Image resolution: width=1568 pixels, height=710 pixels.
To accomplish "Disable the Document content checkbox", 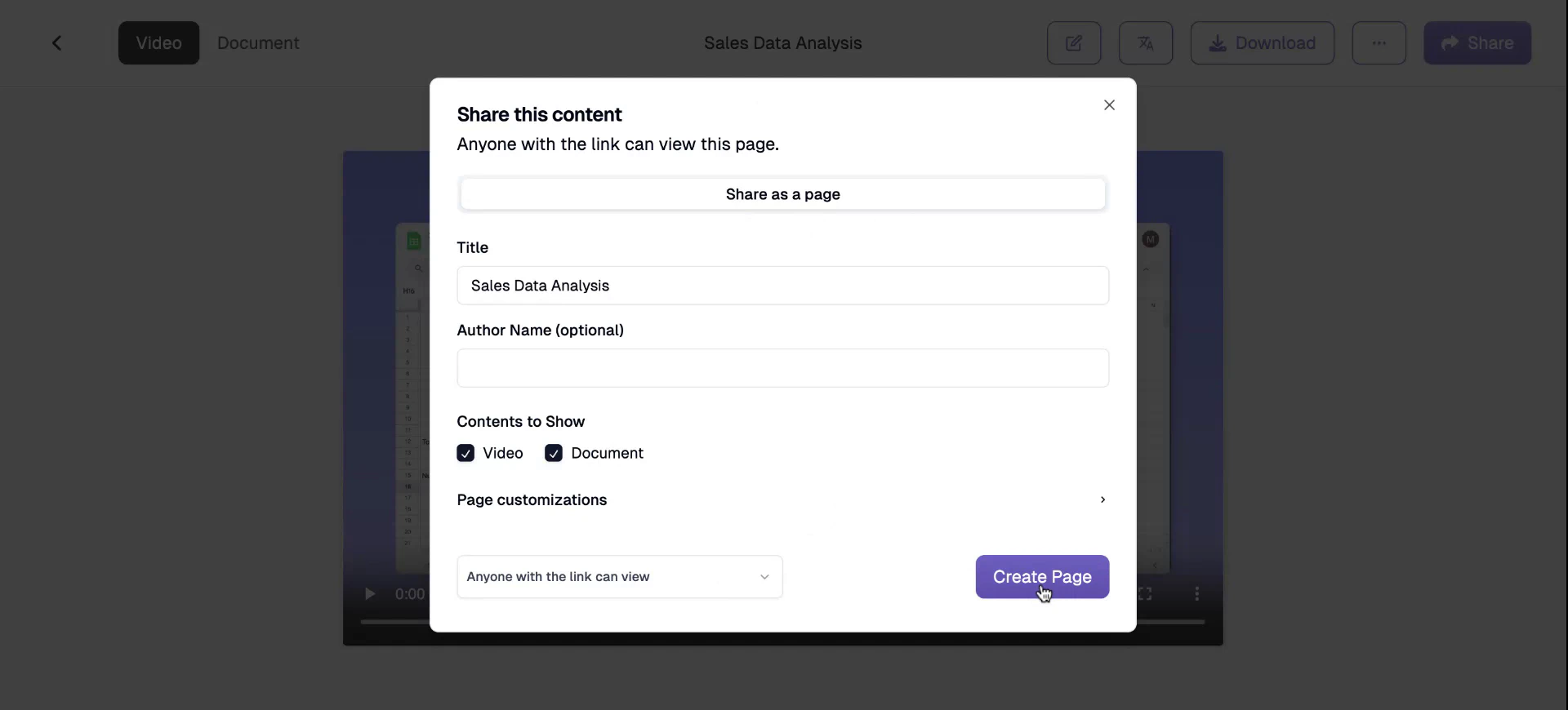I will [x=554, y=453].
